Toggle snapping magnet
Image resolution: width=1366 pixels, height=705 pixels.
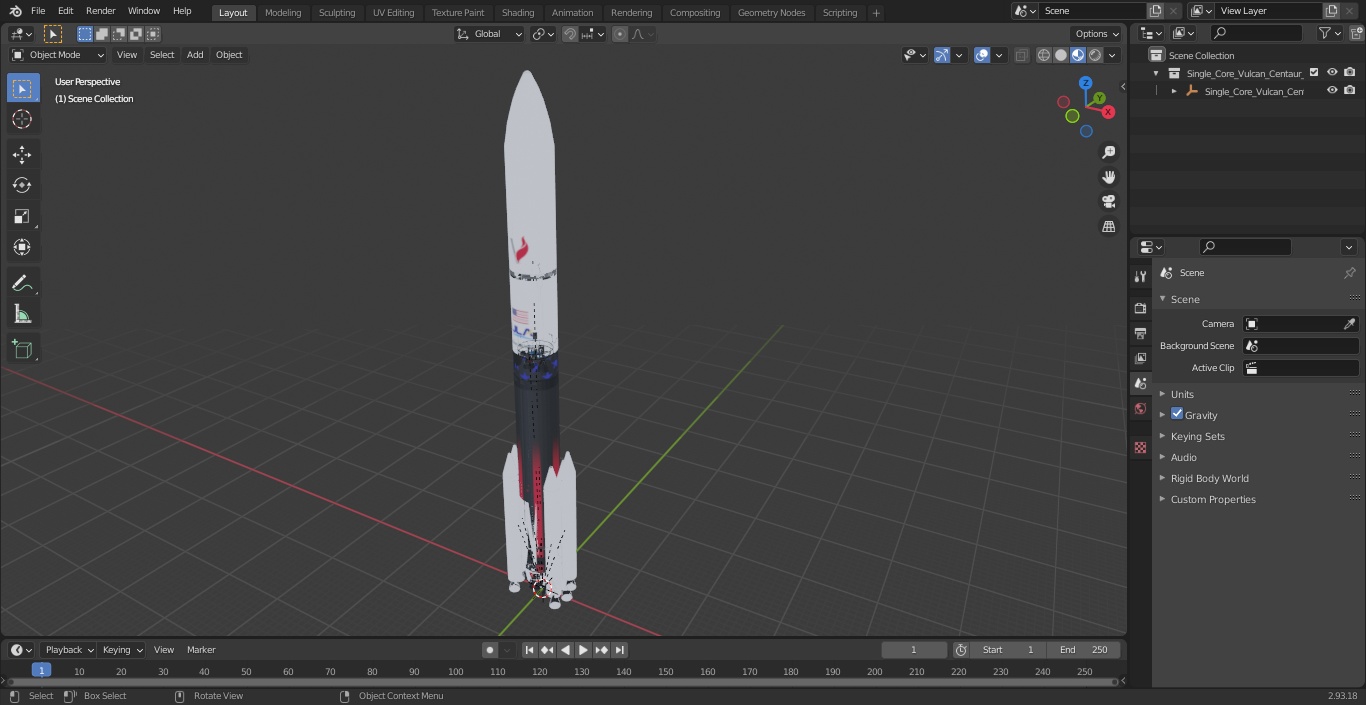click(570, 34)
